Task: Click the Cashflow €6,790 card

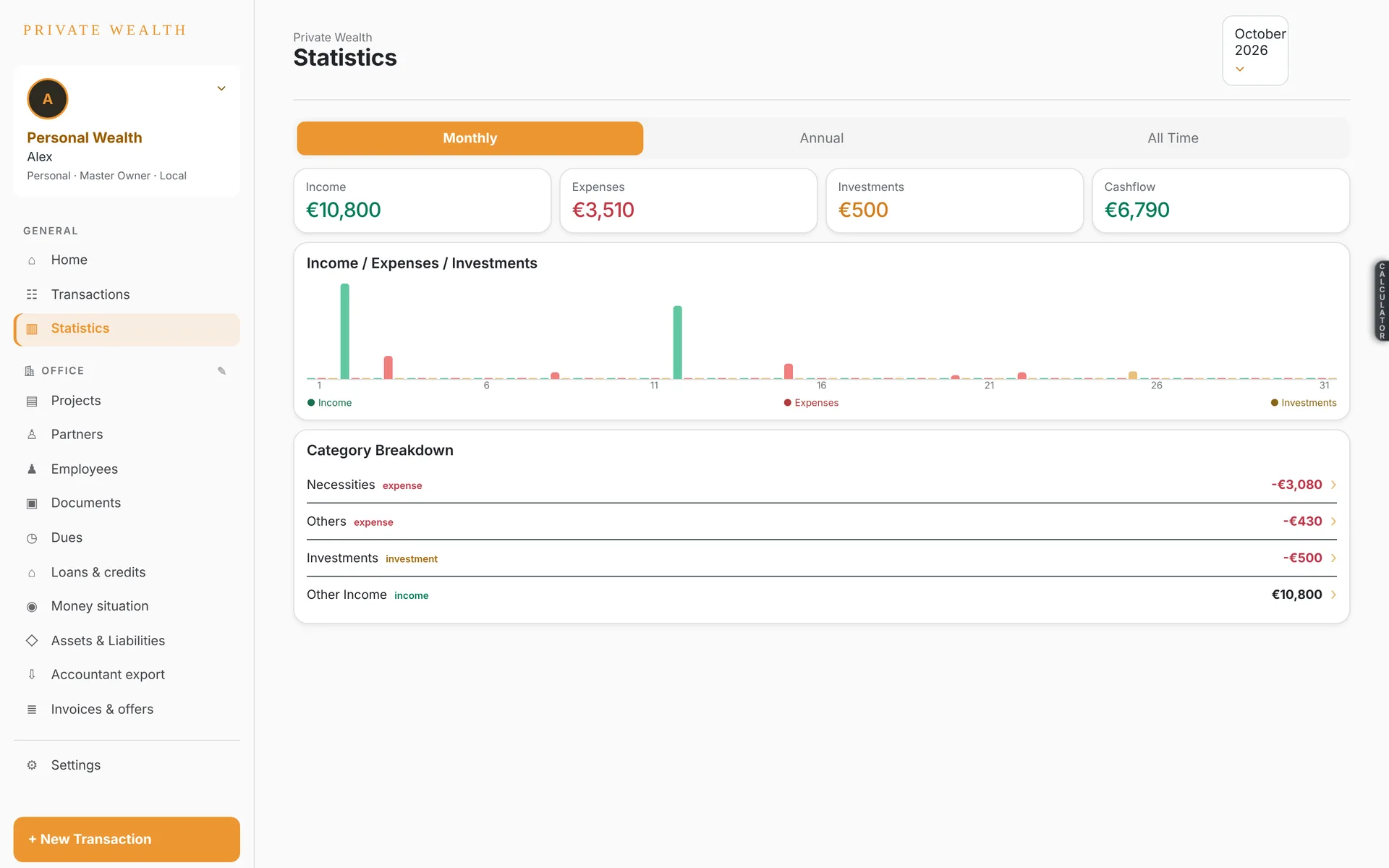Action: pos(1220,200)
